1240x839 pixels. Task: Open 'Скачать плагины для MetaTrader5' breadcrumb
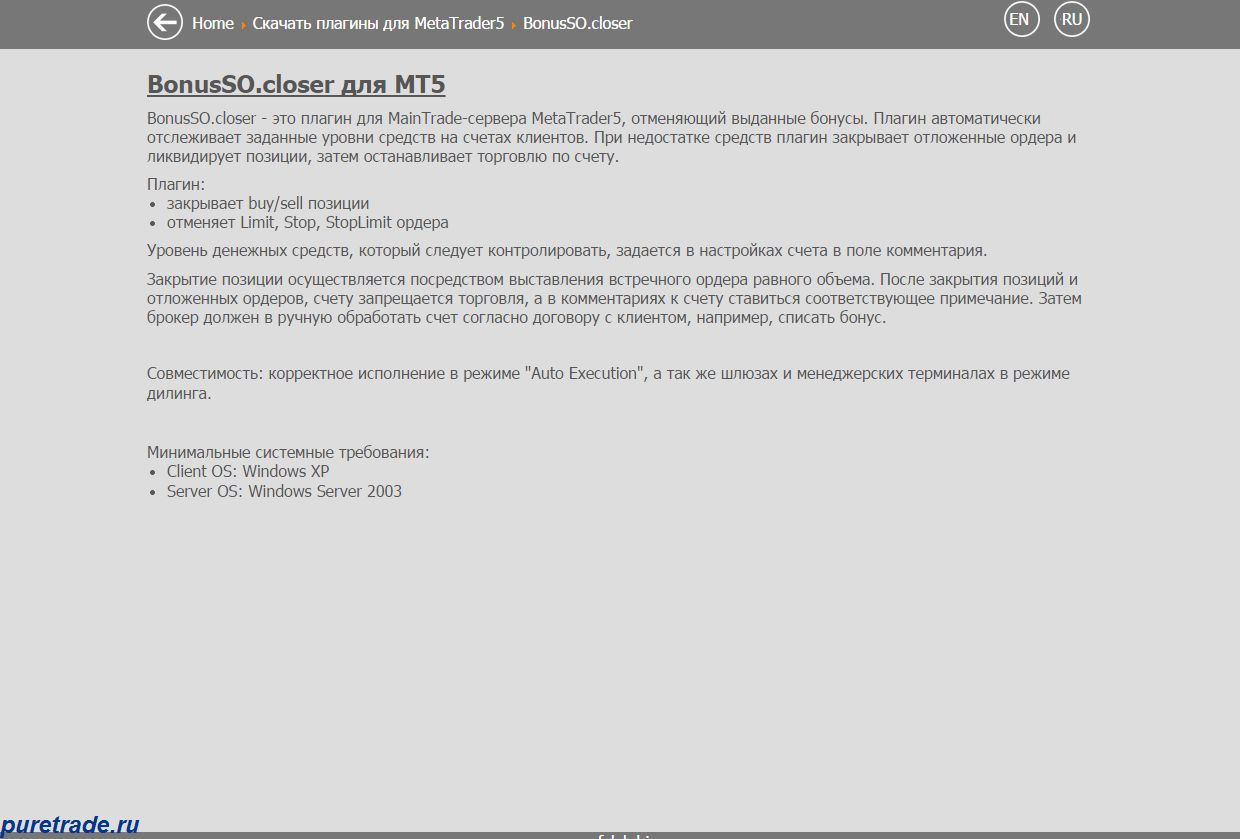[x=378, y=23]
